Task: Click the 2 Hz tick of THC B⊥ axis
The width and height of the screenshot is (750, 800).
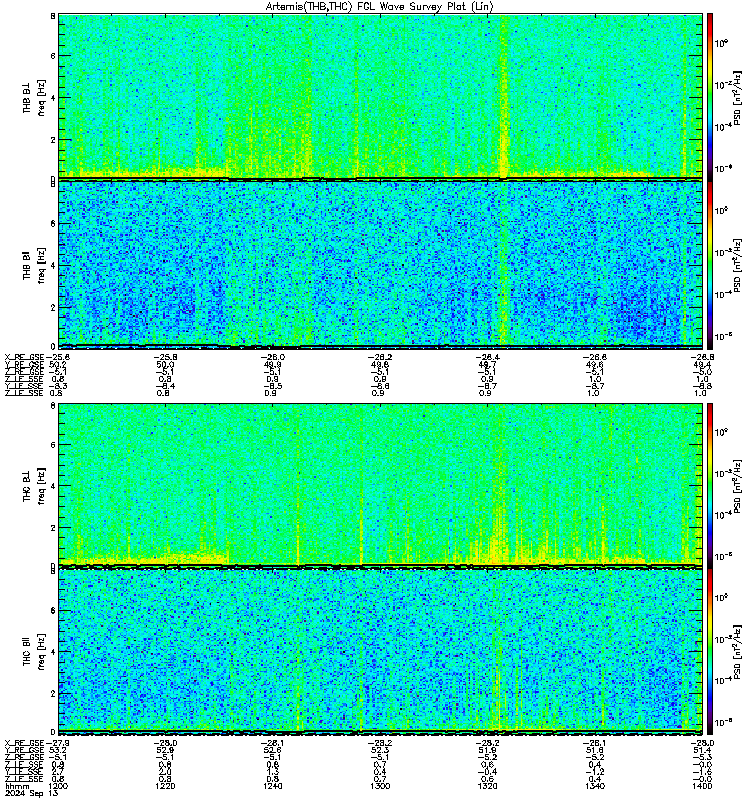Action: coord(53,528)
